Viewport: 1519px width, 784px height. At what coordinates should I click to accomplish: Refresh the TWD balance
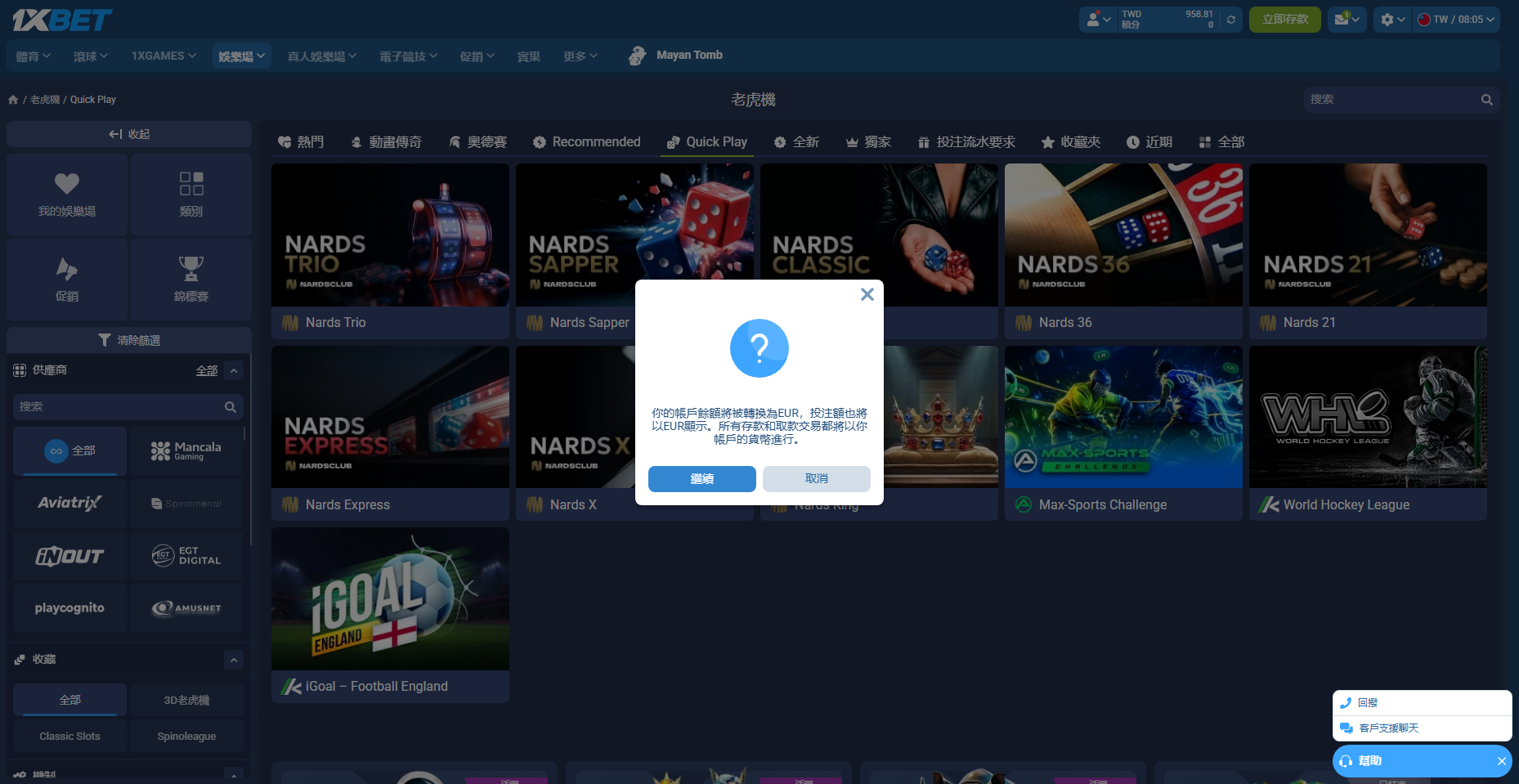[x=1230, y=20]
